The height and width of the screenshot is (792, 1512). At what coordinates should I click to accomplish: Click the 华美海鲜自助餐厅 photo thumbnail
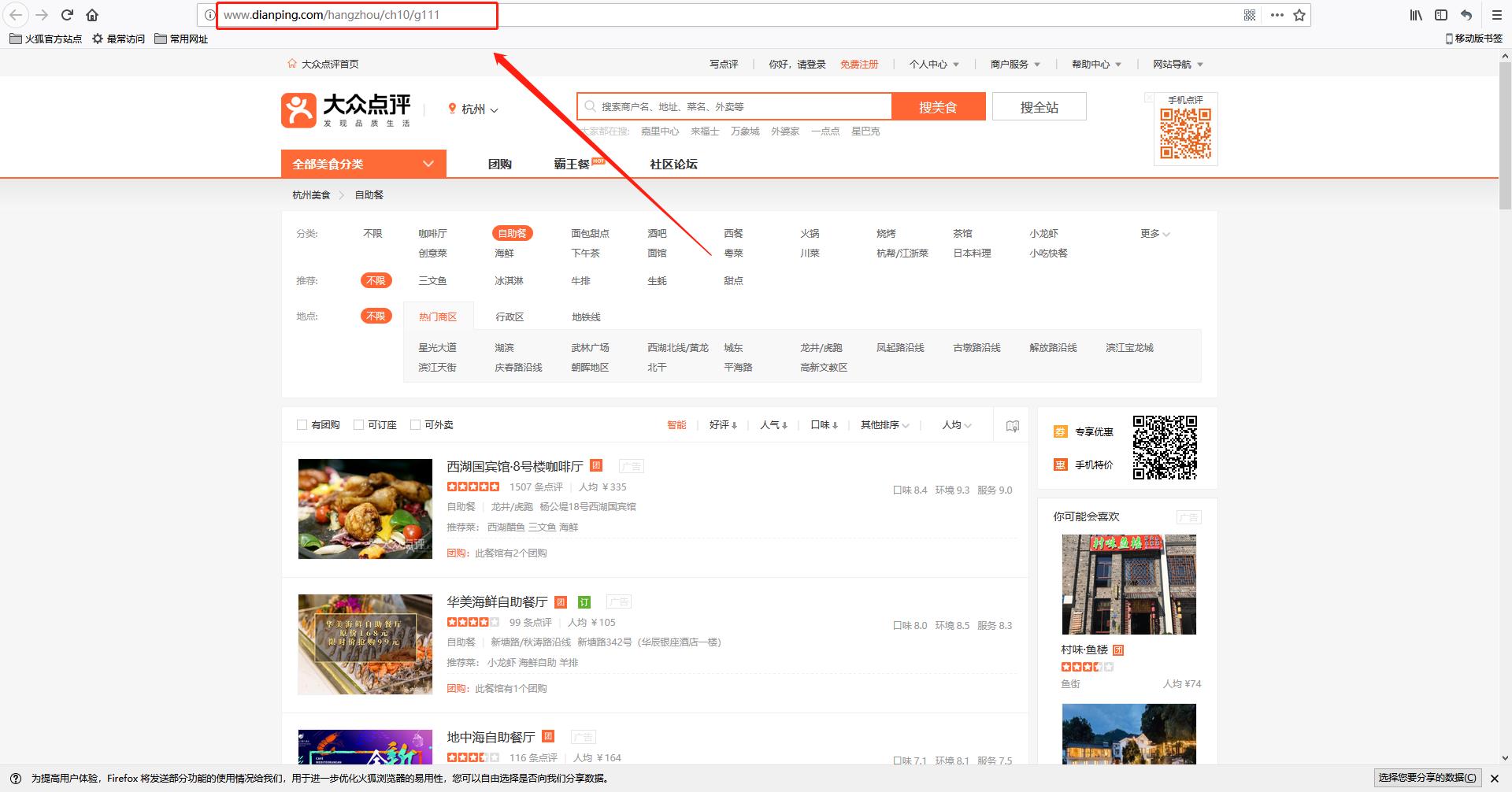click(x=365, y=644)
